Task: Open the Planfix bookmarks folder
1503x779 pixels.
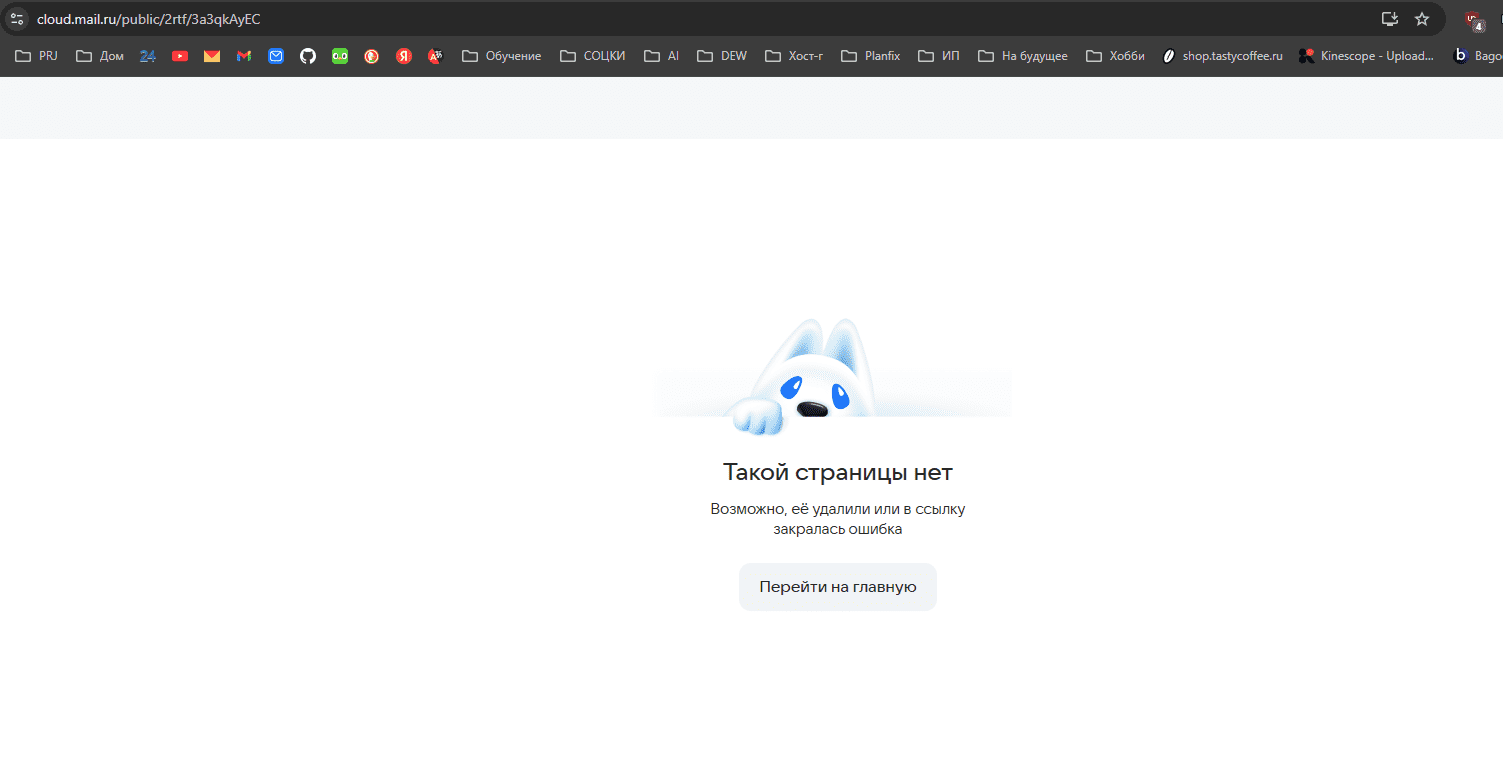Action: [871, 56]
